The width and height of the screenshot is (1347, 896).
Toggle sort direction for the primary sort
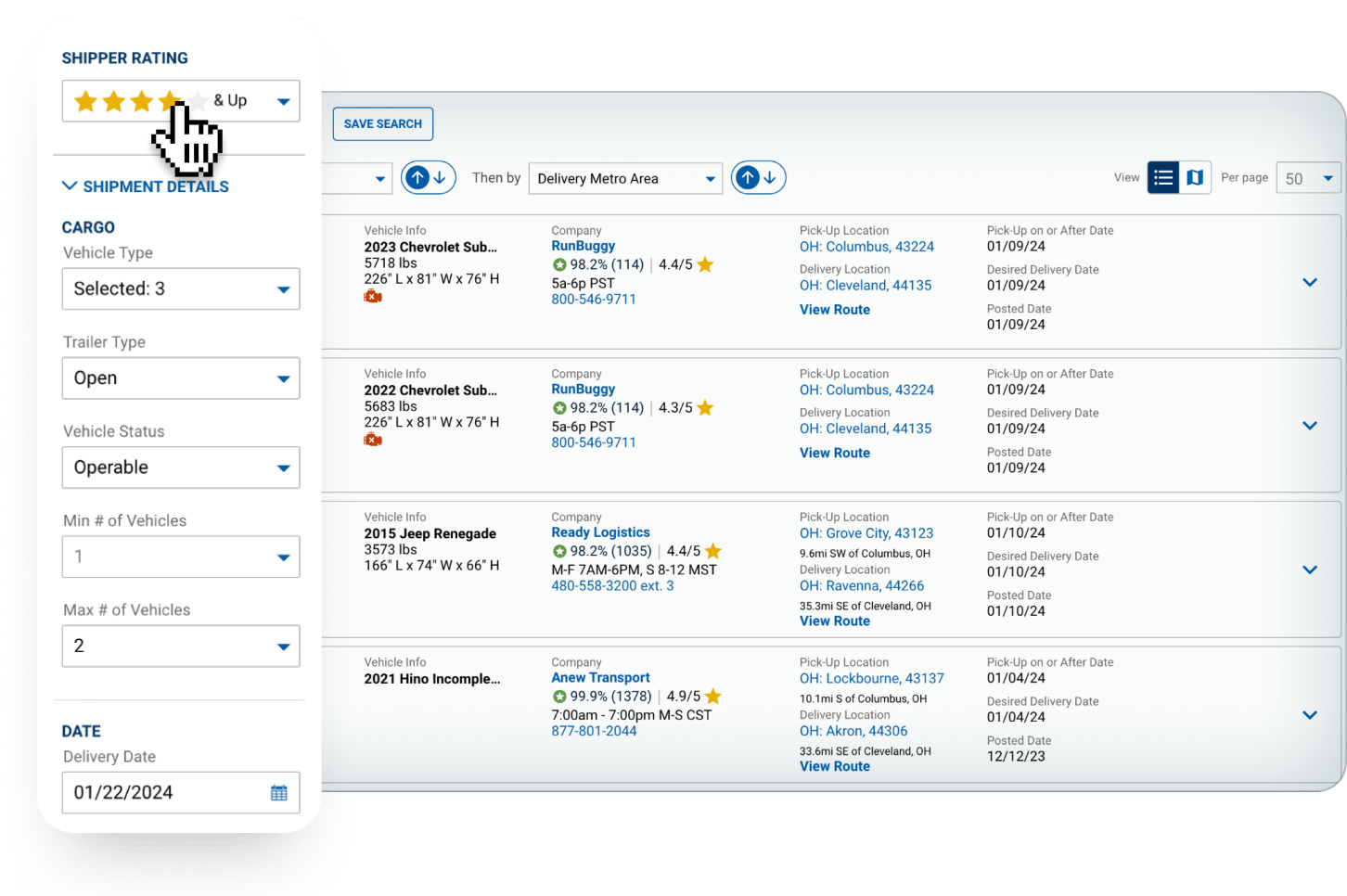coord(428,177)
